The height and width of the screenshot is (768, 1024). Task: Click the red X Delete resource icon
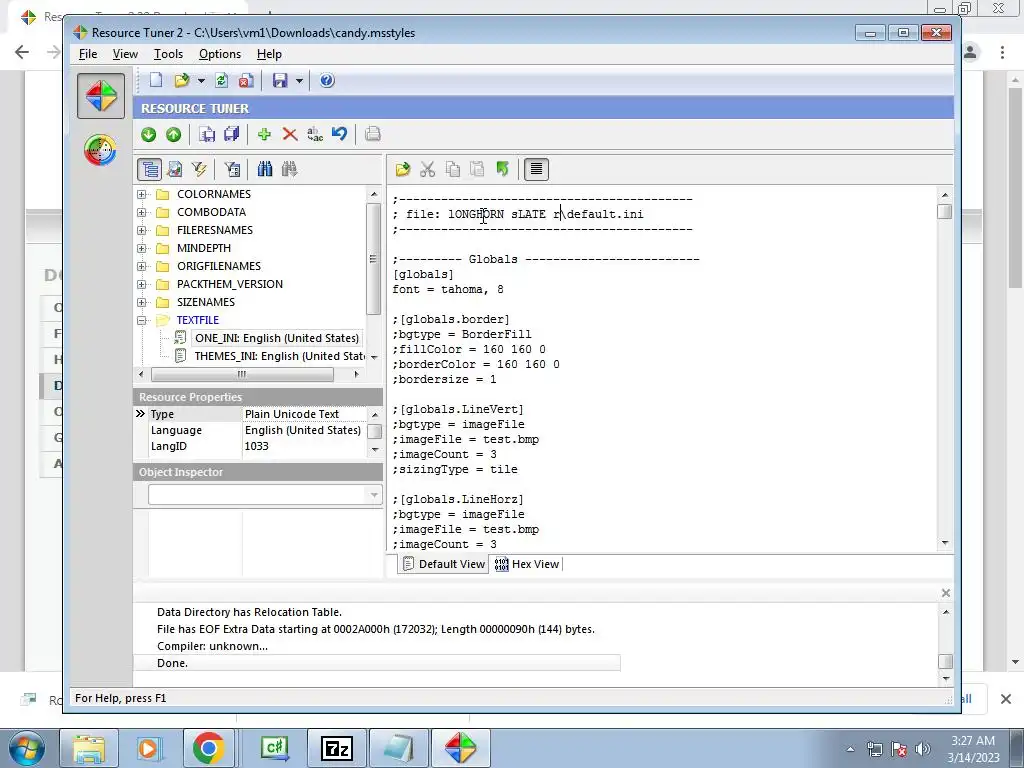pyautogui.click(x=290, y=135)
